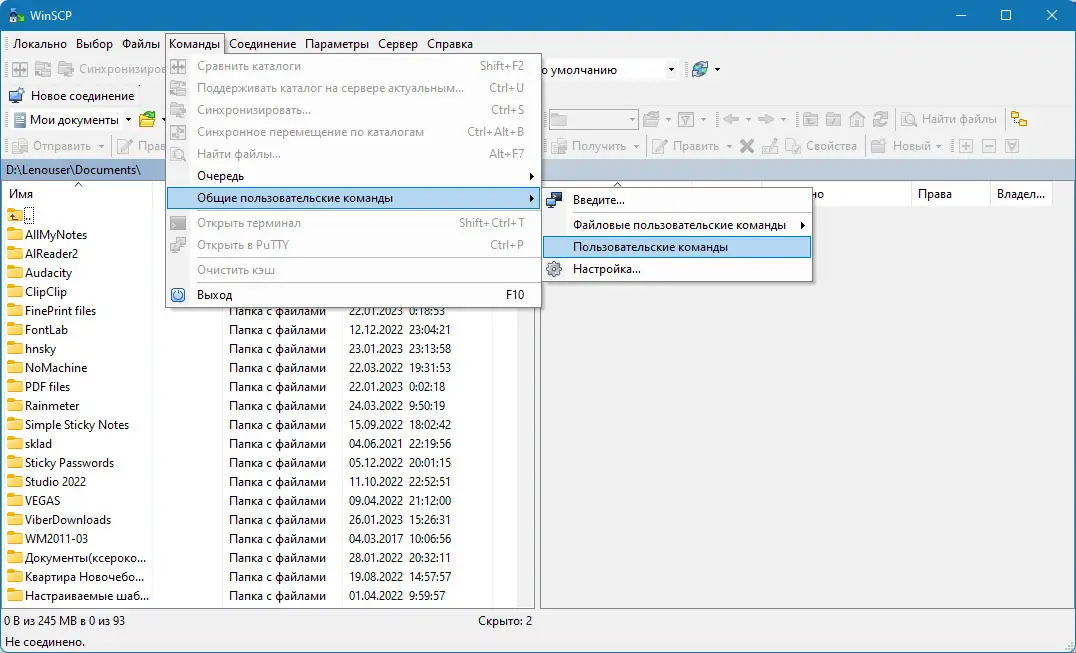Click the keep remote directory up-to-date toolbar icon
1076x653 pixels.
coord(43,69)
